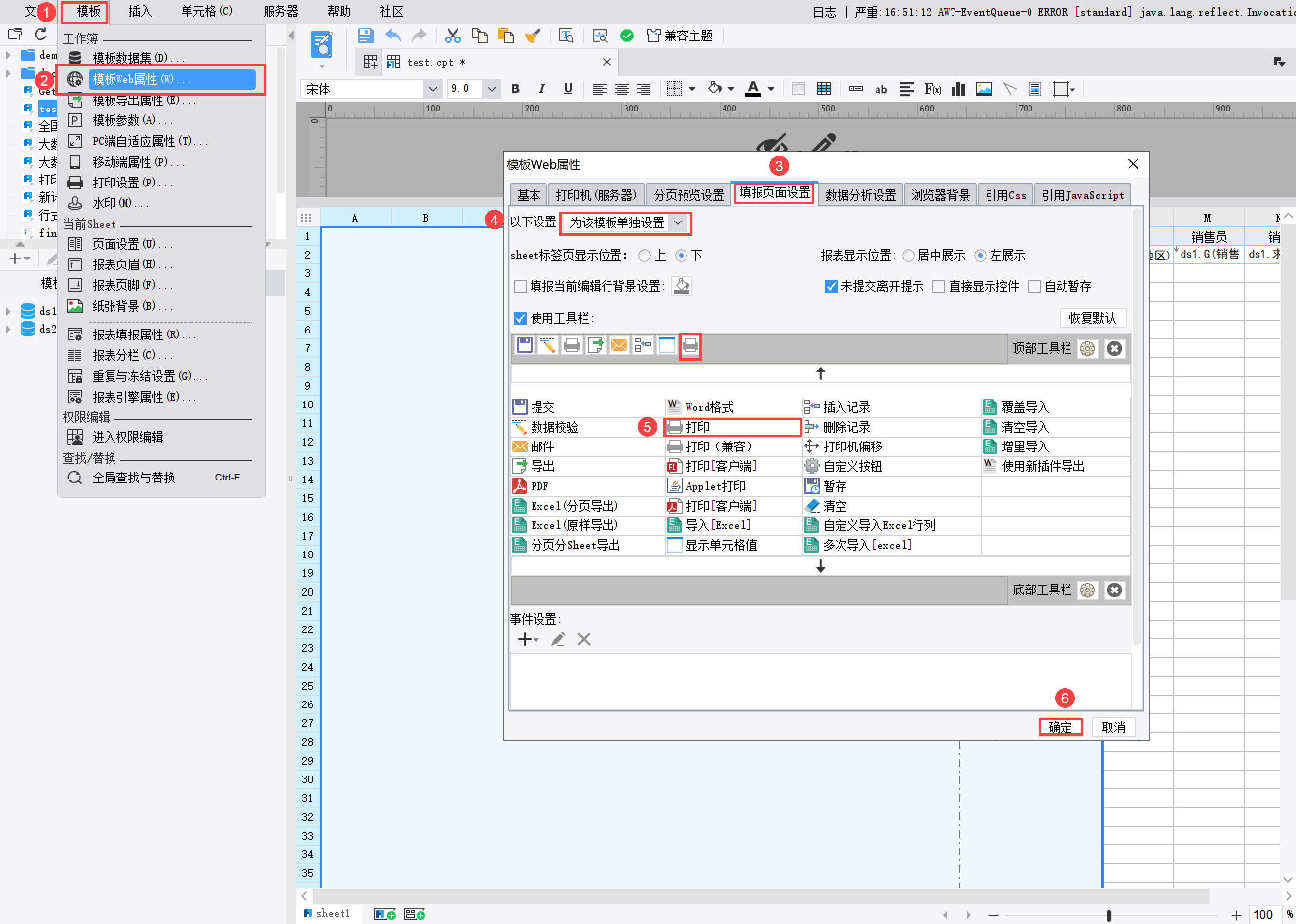Click the insert chart icon in formatting bar
Image resolution: width=1296 pixels, height=924 pixels.
tap(958, 89)
